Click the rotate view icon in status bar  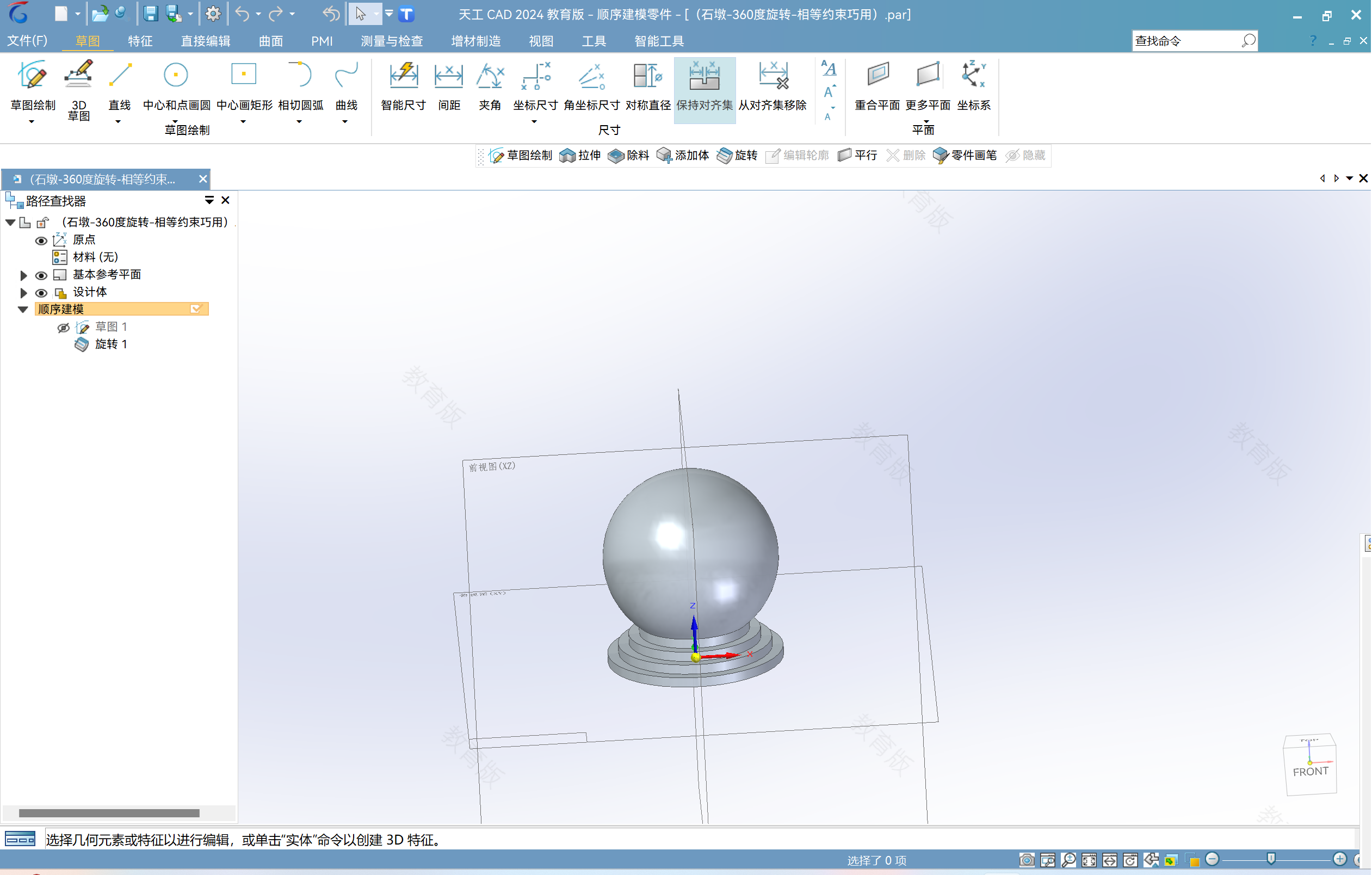[1130, 859]
